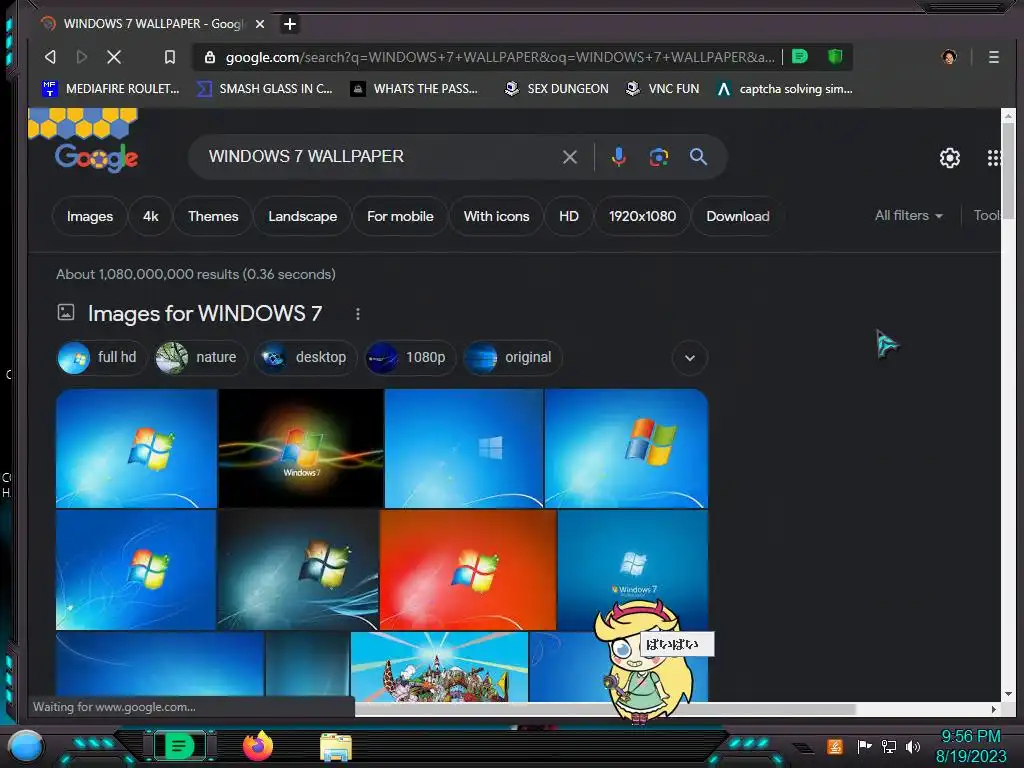
Task: Open the black Windows 7 logo thumbnail
Action: coord(301,449)
